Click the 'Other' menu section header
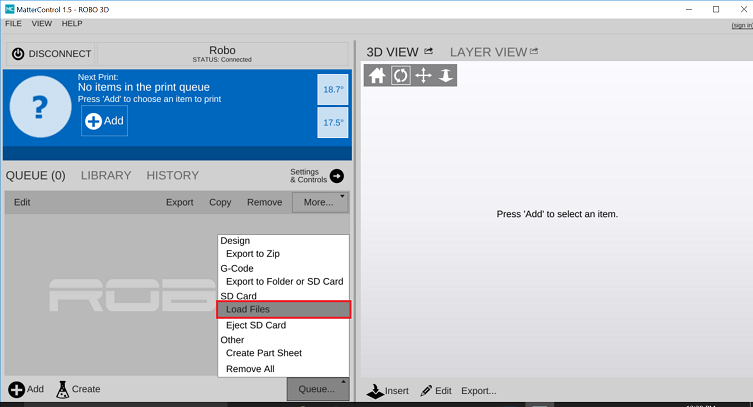This screenshot has height=407, width=753. tap(232, 340)
